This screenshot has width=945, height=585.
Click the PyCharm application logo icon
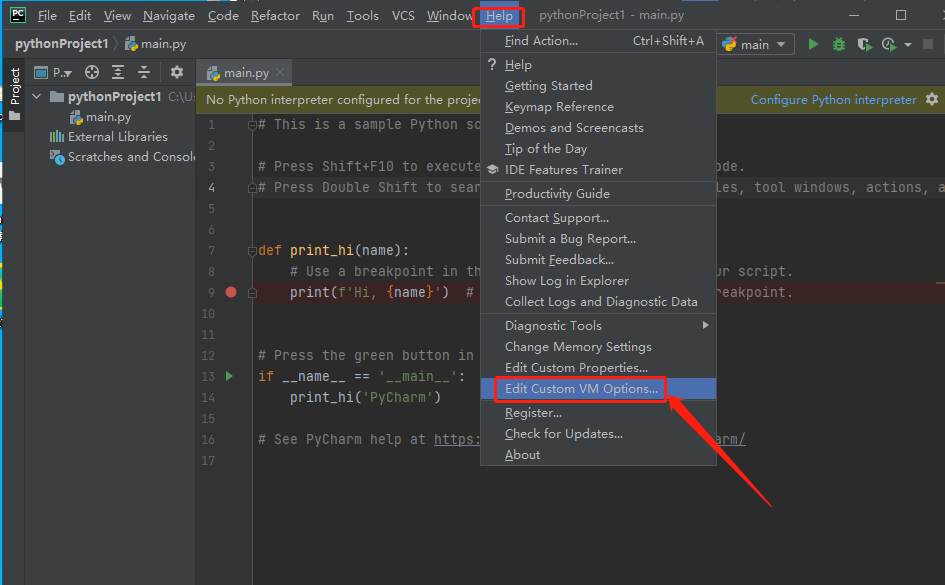[x=17, y=15]
